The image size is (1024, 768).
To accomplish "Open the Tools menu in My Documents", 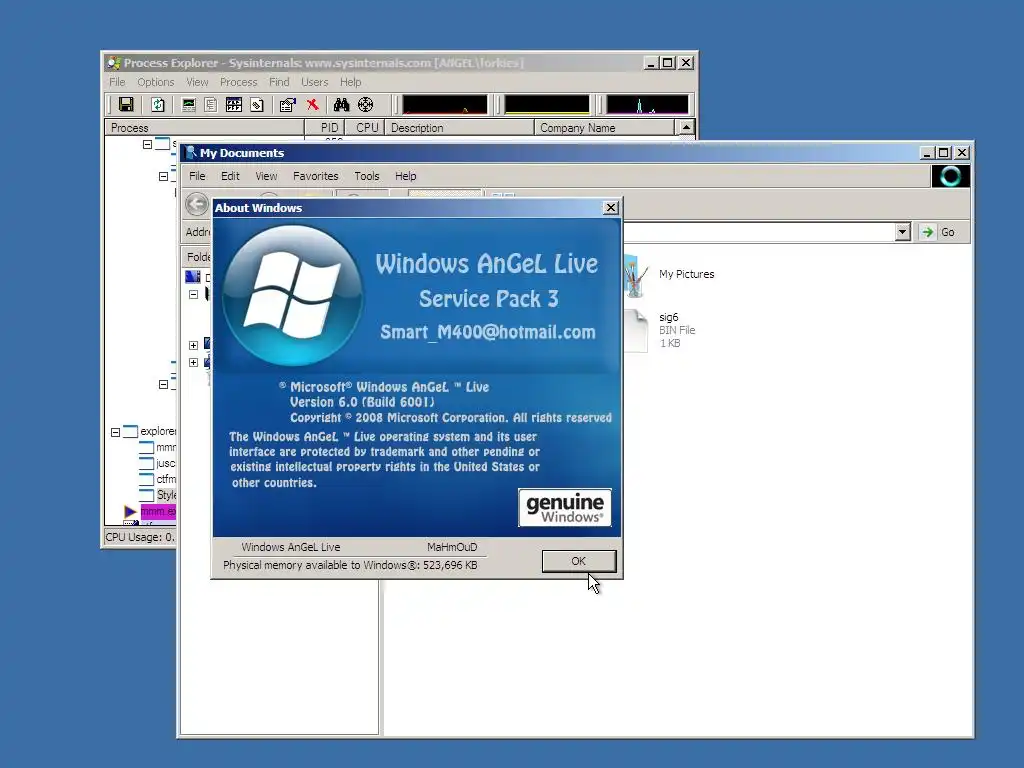I will [366, 176].
